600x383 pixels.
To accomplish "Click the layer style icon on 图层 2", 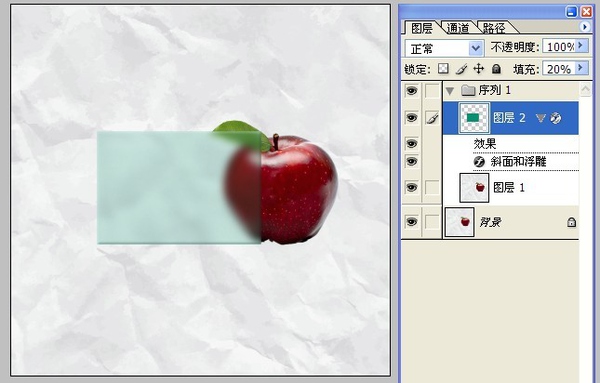I will 556,118.
